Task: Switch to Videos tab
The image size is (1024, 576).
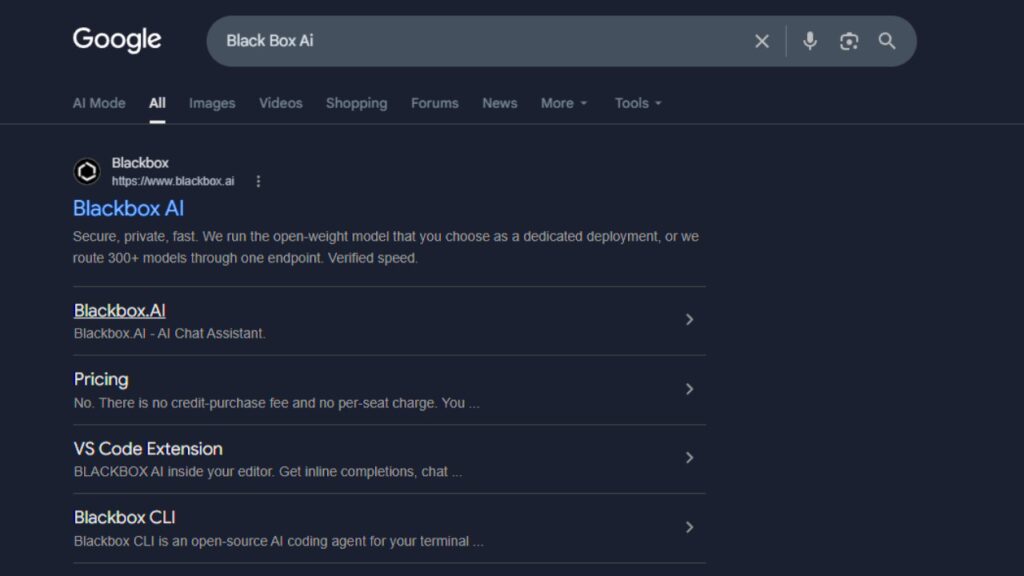Action: [x=281, y=103]
